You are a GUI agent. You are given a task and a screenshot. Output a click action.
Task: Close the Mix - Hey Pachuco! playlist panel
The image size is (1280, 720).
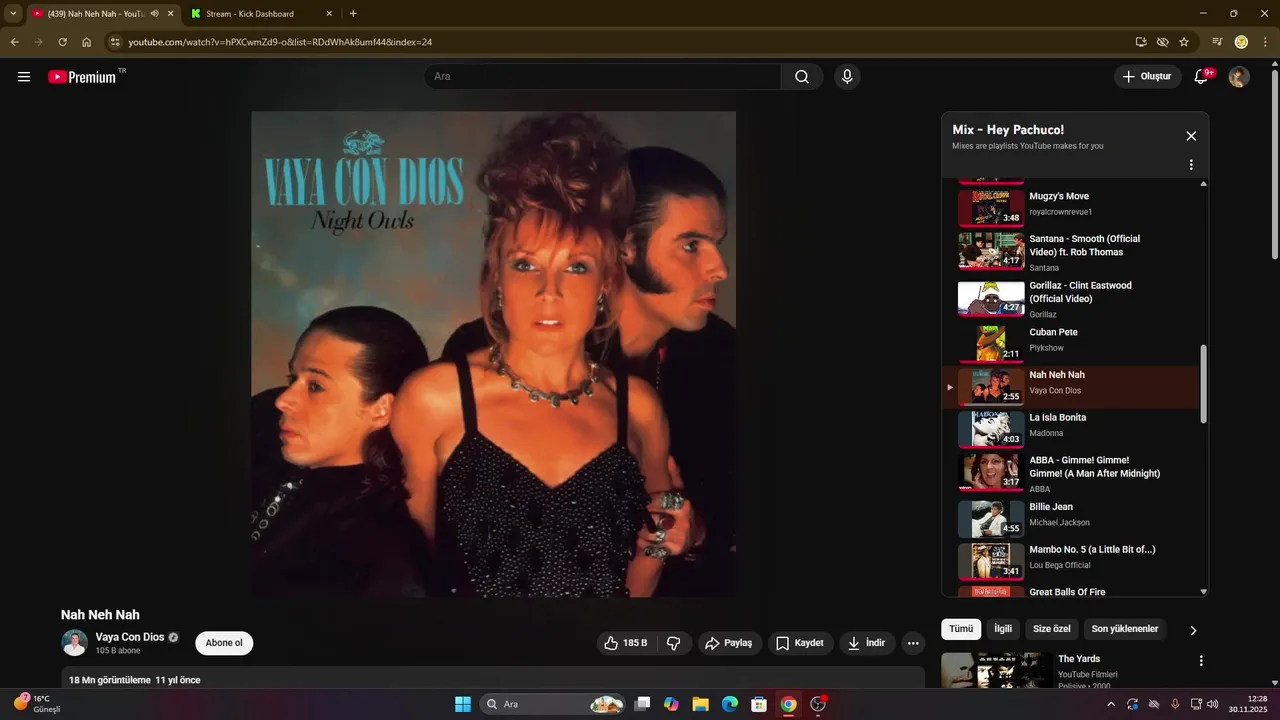(1191, 136)
